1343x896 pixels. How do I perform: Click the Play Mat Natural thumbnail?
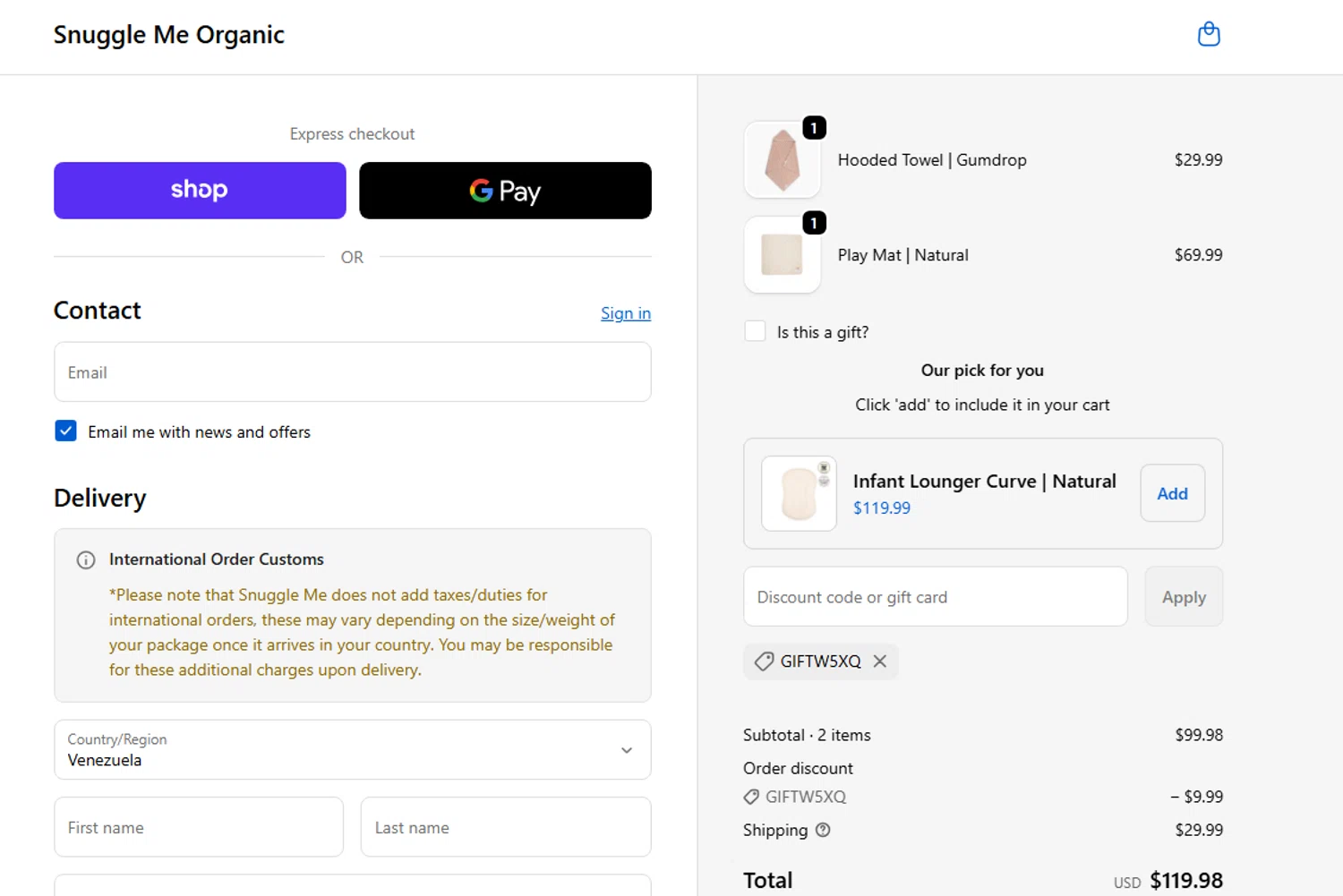click(783, 255)
